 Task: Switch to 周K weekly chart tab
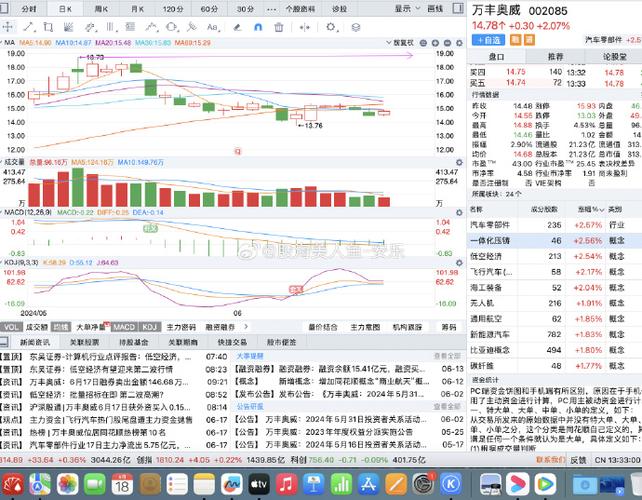coord(101,9)
